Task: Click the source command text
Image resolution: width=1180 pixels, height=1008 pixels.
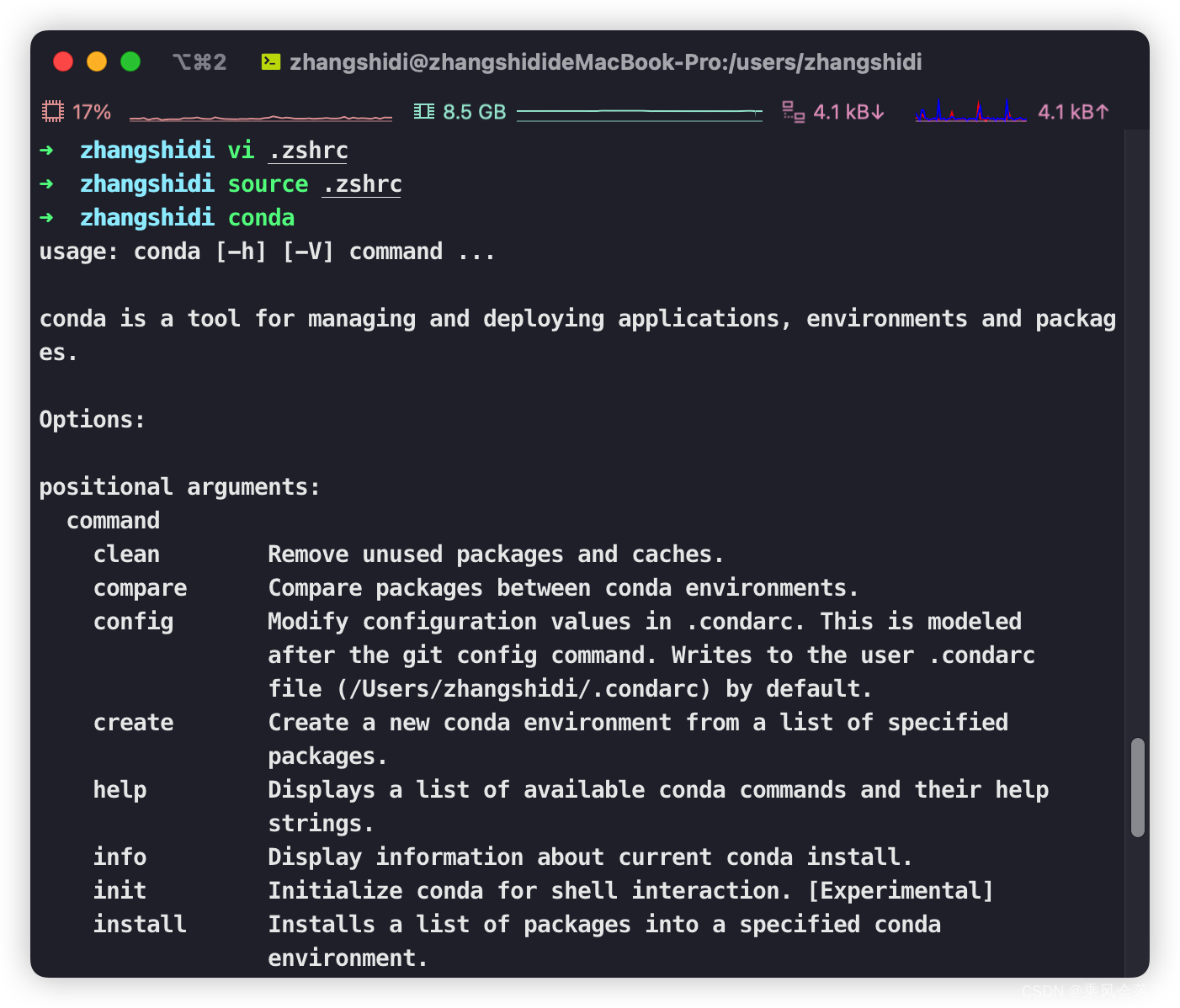Action: click(268, 184)
